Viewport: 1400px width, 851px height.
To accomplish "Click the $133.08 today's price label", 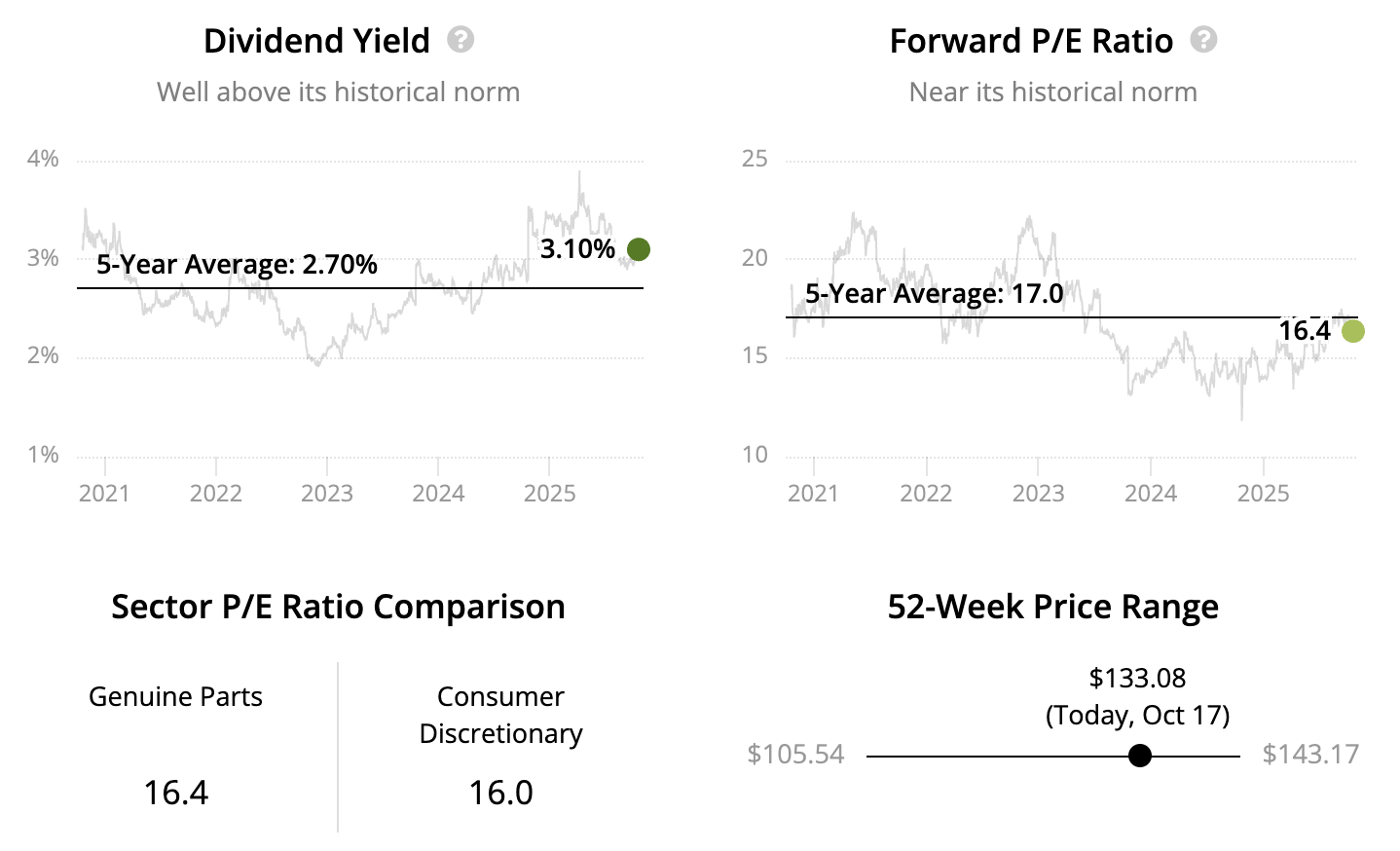I will [x=1137, y=678].
